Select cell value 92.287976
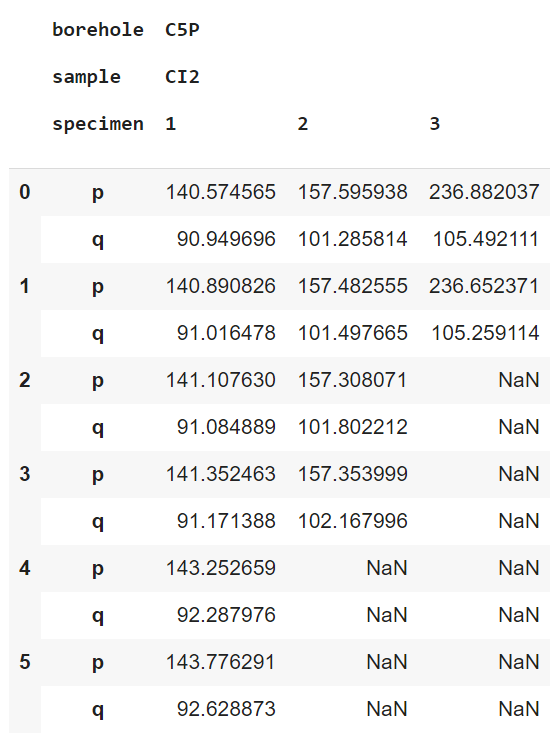 tap(226, 615)
